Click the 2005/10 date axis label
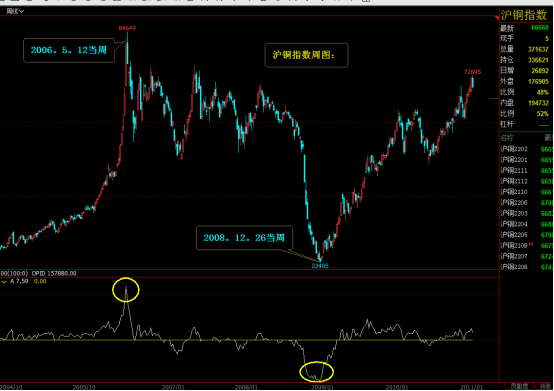 tap(84, 387)
